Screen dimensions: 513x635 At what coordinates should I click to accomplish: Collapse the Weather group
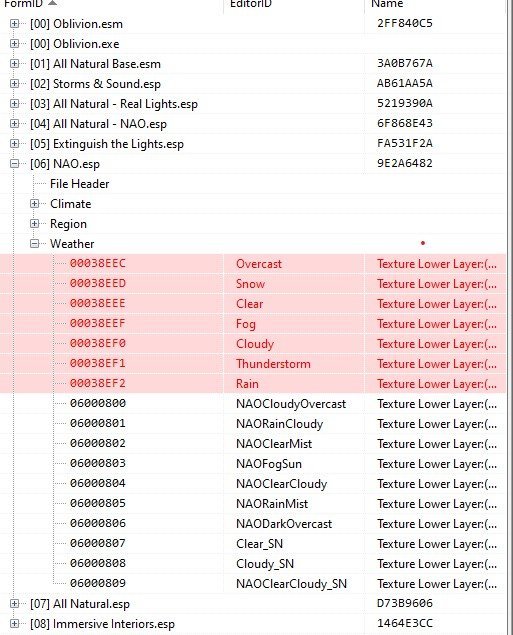35,243
